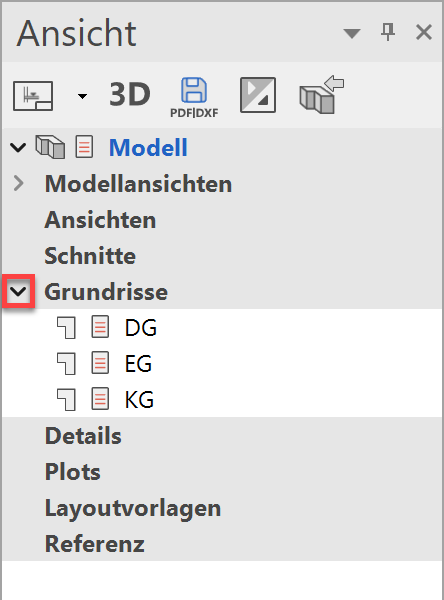The image size is (444, 600).
Task: Click the diagonal black-white contrast icon
Action: click(258, 95)
